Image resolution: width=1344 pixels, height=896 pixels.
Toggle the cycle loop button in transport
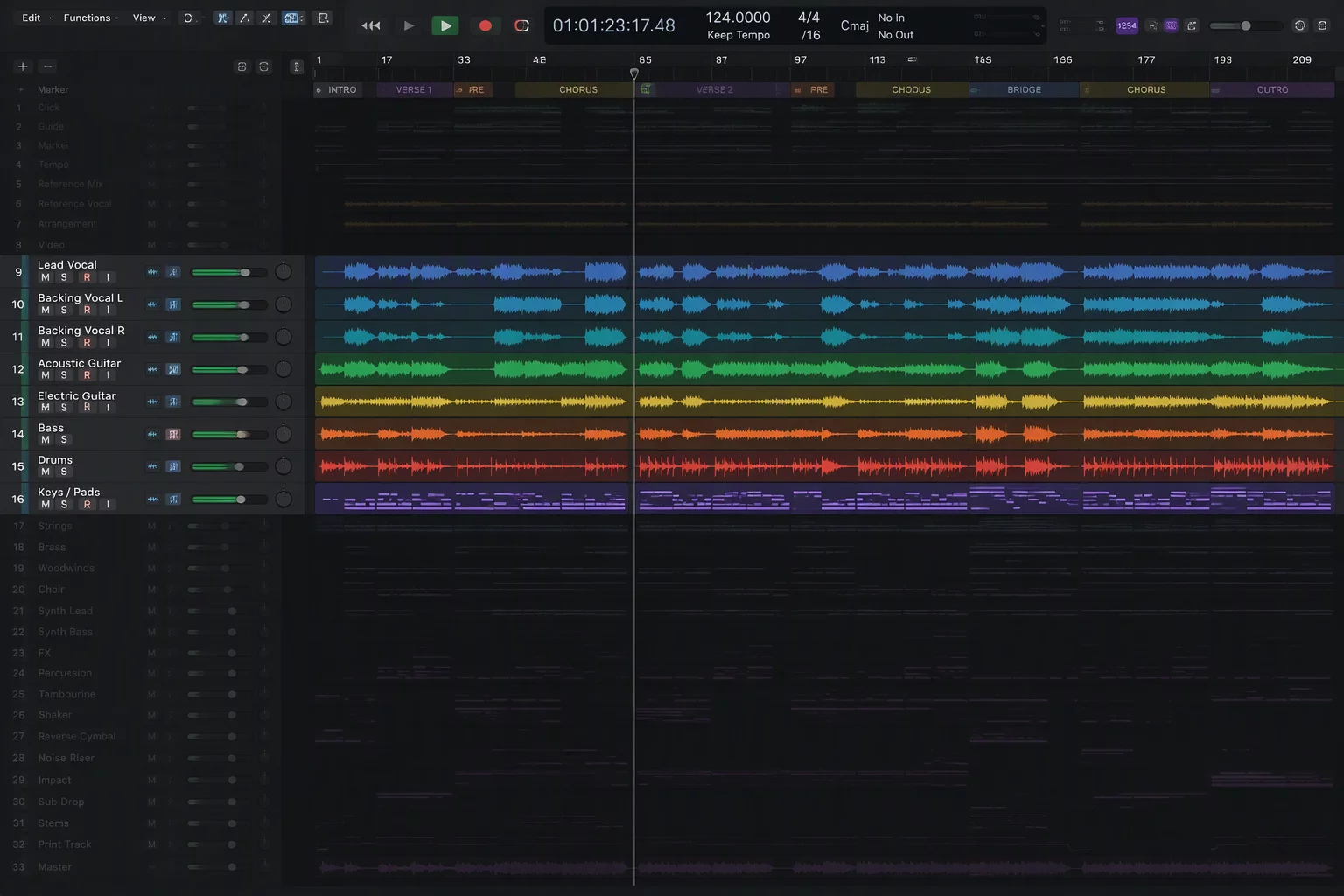[x=522, y=25]
